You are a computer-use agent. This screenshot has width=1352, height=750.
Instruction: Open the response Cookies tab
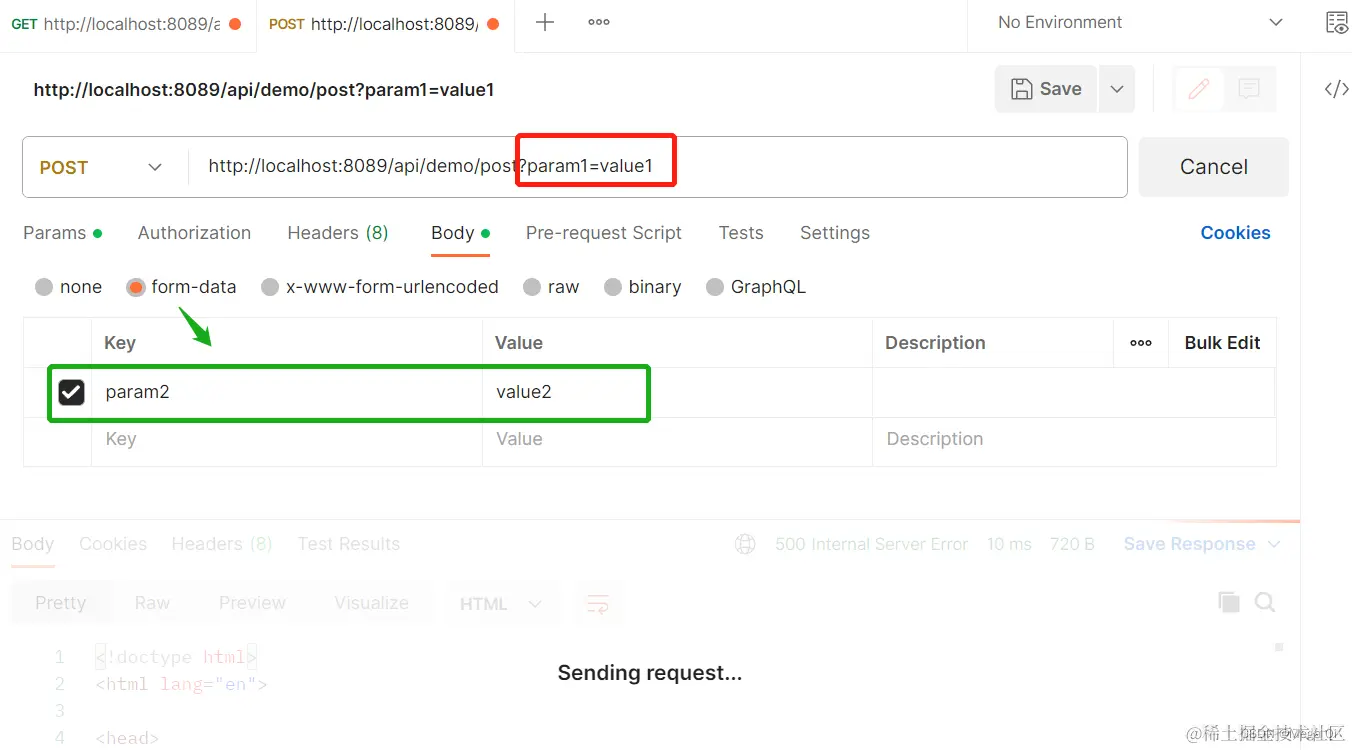(x=113, y=544)
